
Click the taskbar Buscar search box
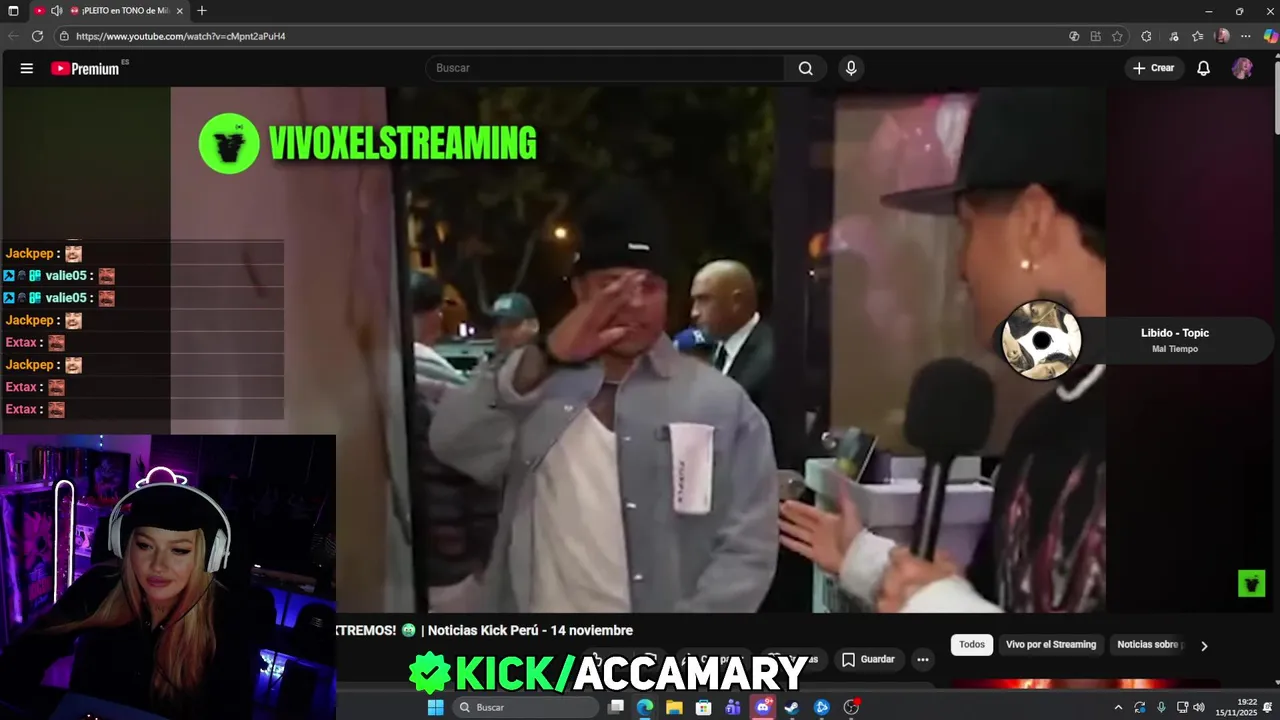click(525, 707)
